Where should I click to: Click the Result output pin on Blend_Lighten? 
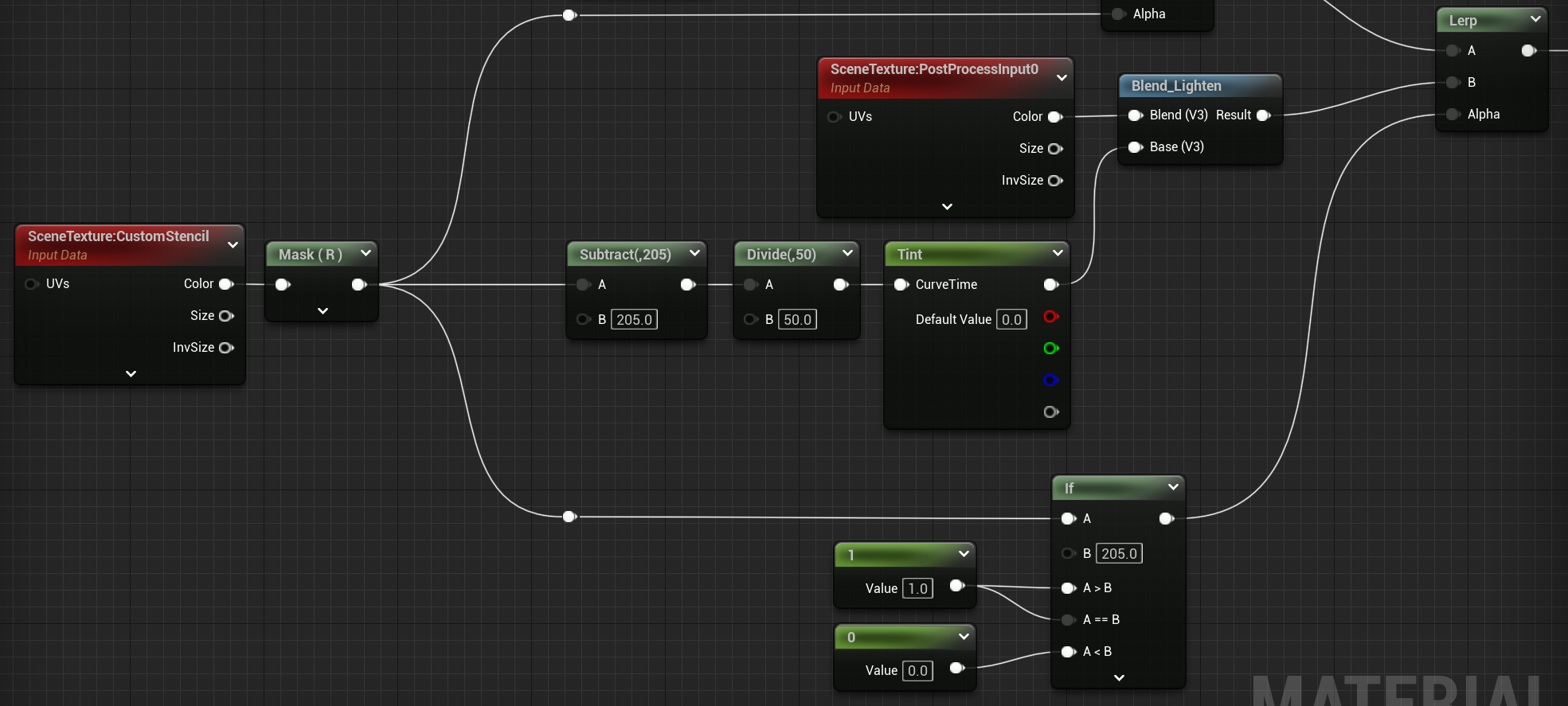(x=1263, y=115)
